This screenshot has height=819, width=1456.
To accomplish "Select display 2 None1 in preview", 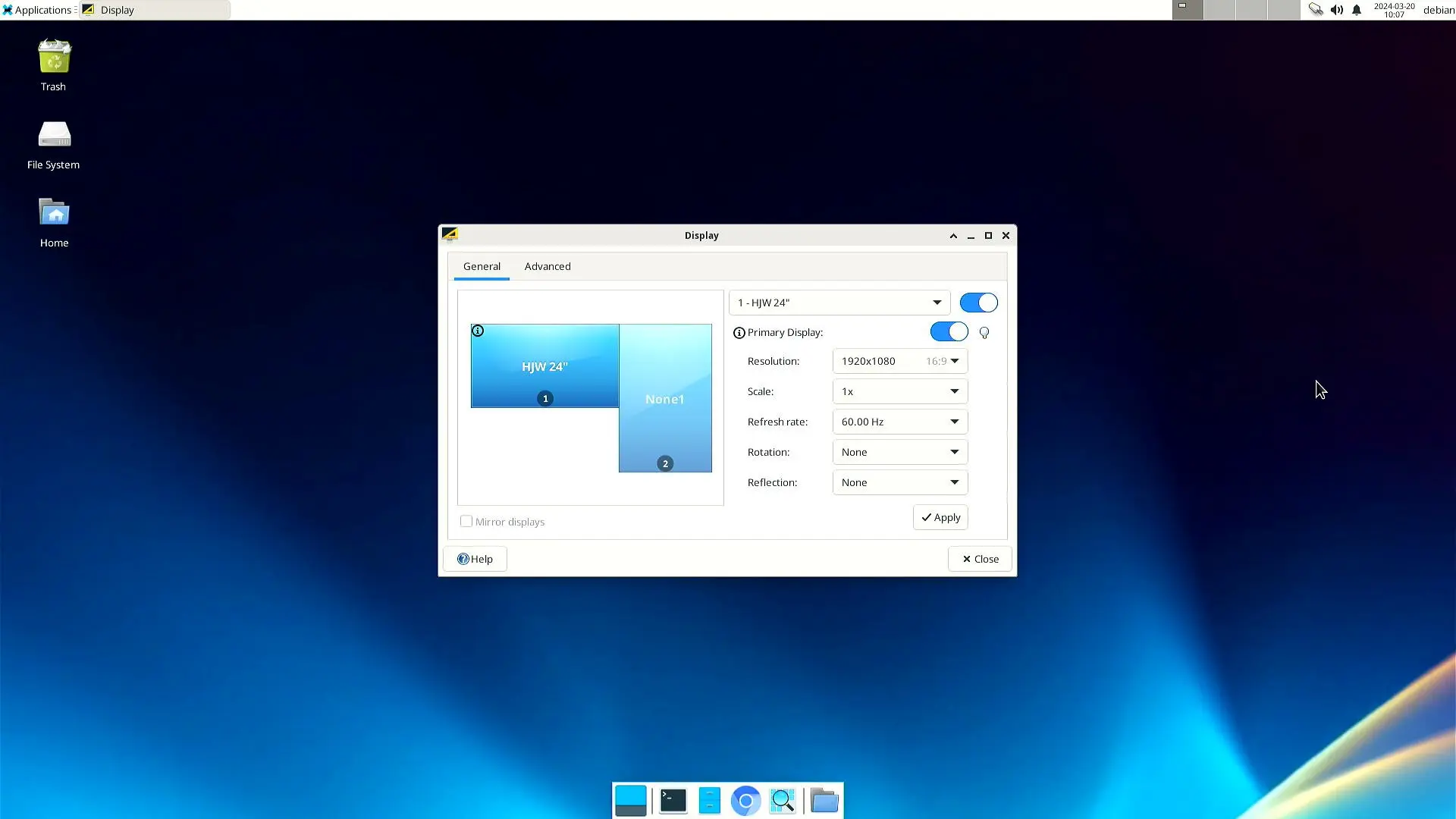I will 665,398.
